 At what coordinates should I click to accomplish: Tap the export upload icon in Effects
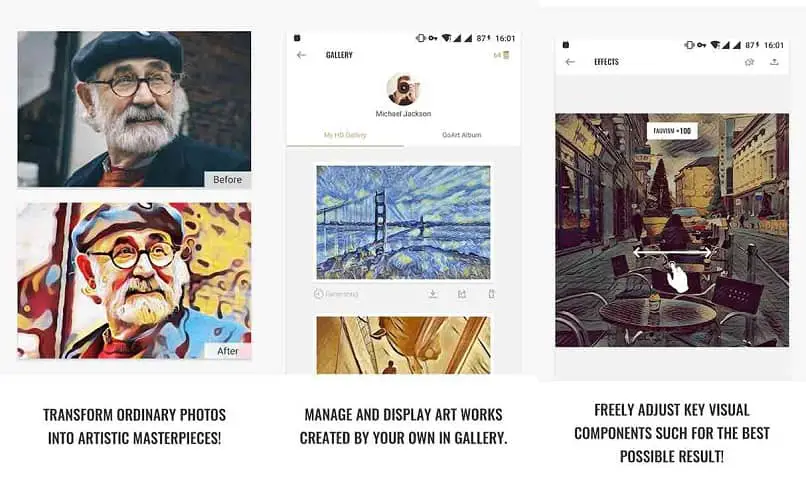(x=774, y=62)
